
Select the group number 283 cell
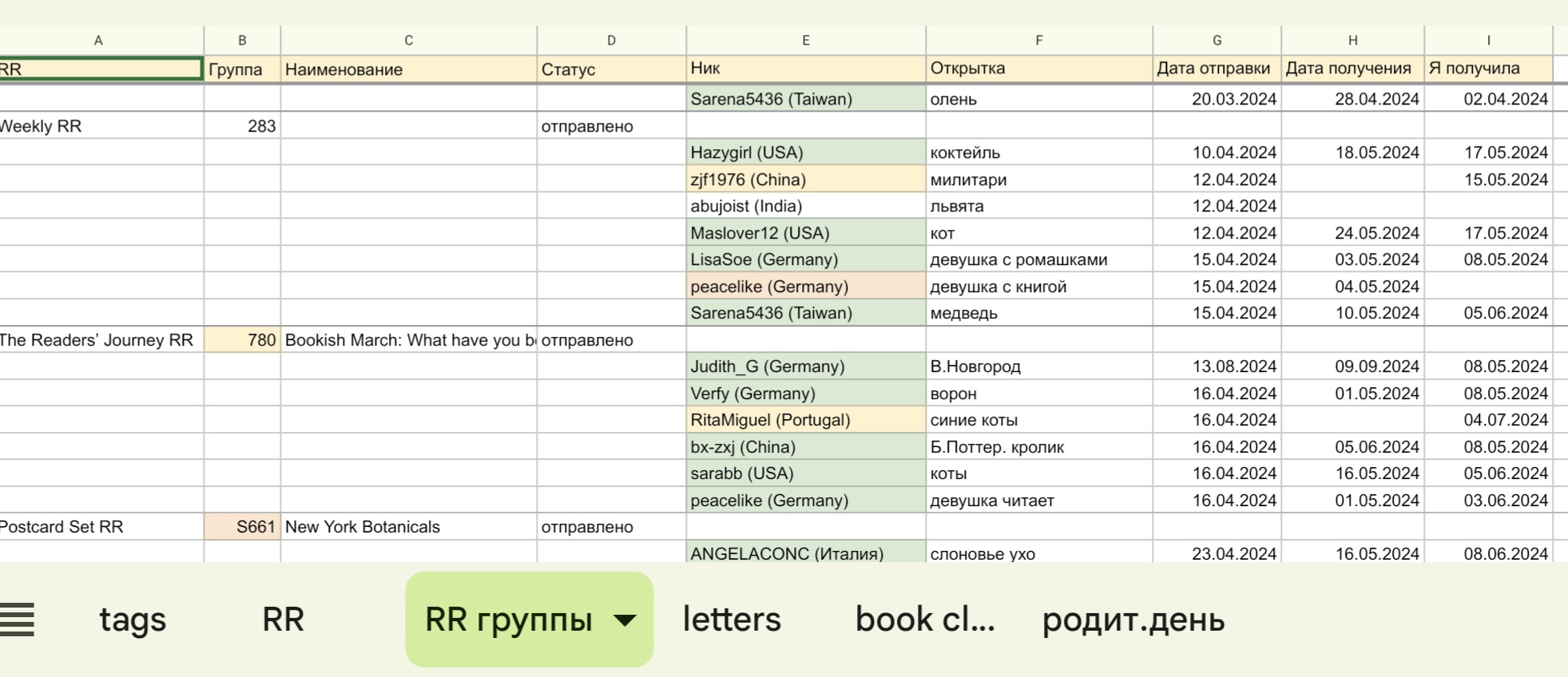[242, 126]
